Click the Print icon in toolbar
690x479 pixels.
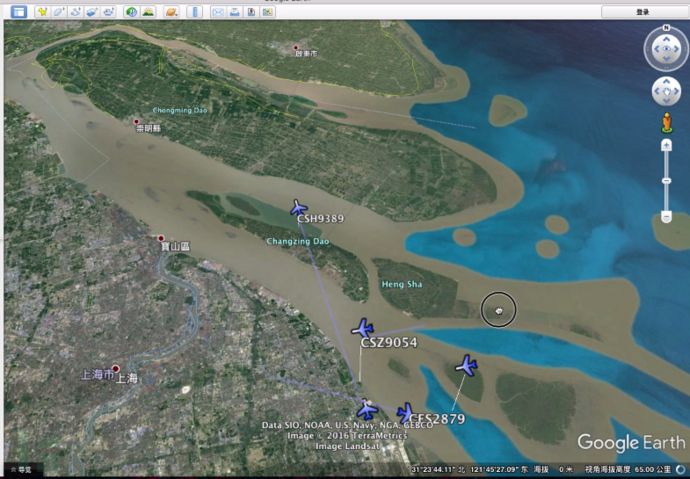point(234,12)
